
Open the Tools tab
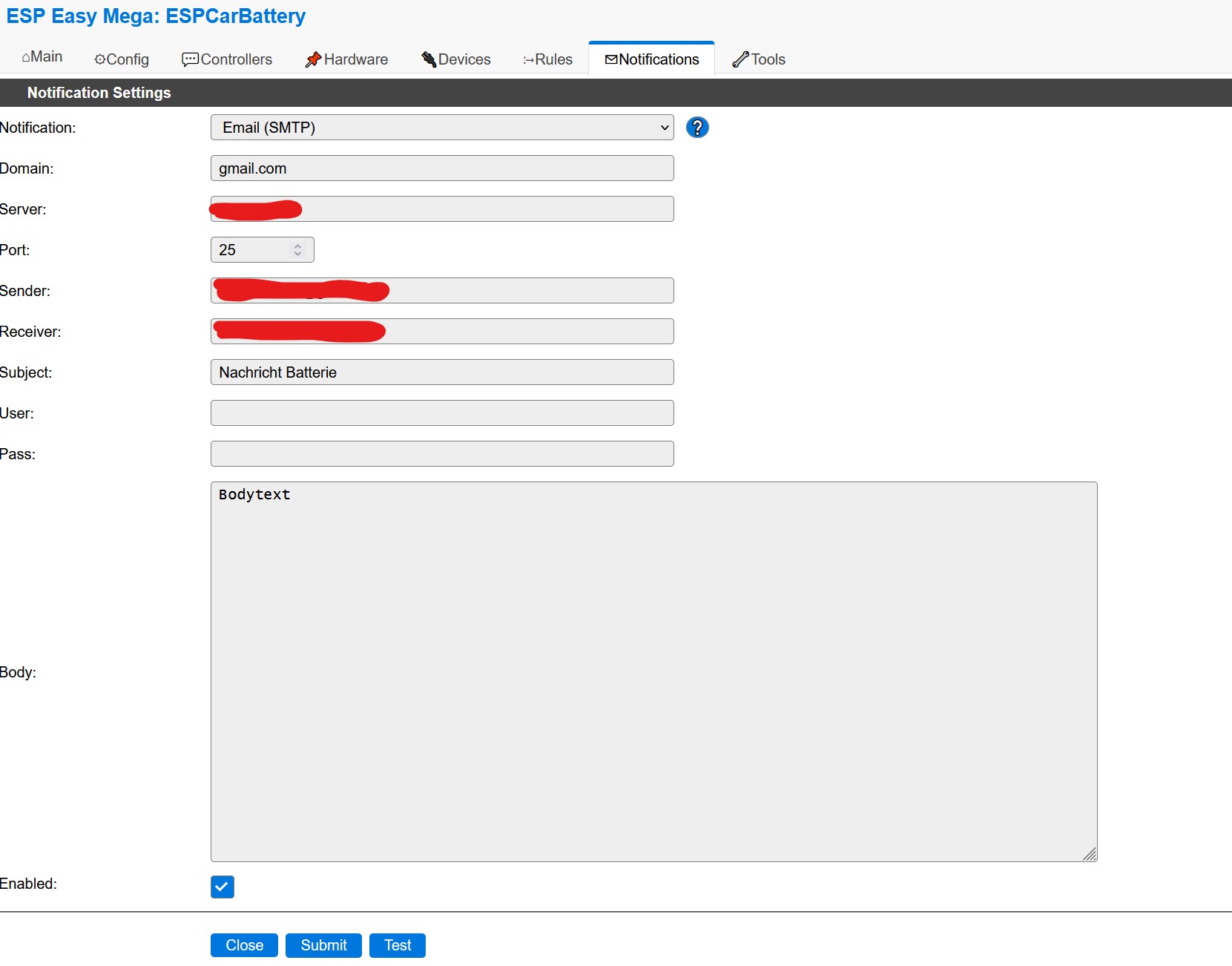pyautogui.click(x=759, y=59)
